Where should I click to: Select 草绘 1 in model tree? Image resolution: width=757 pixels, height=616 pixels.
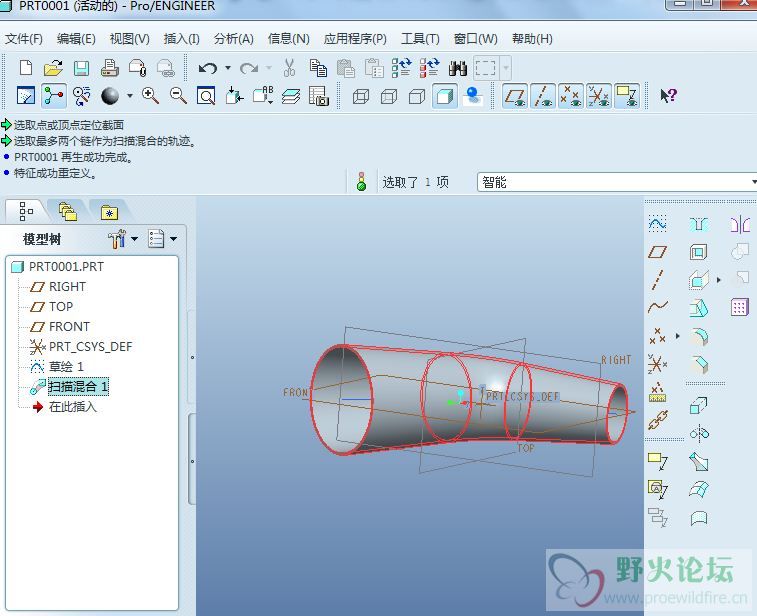pos(66,366)
